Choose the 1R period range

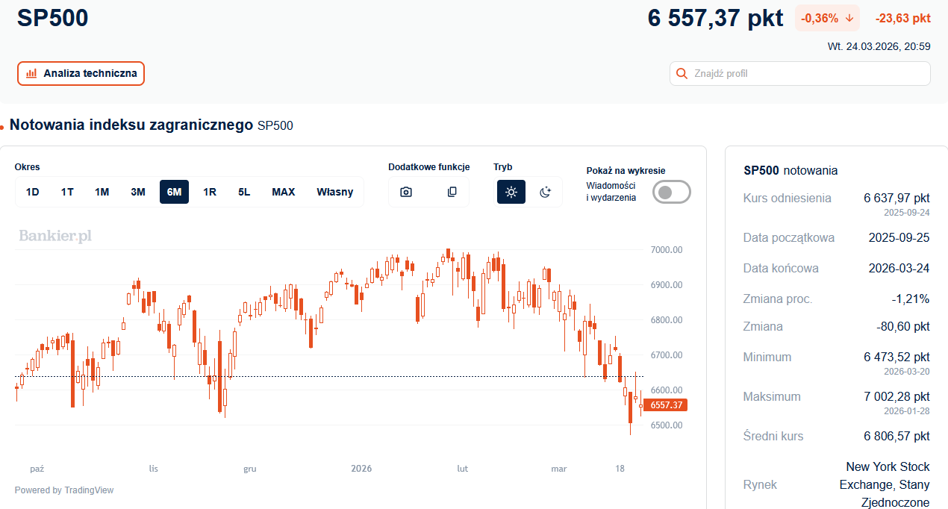point(209,192)
